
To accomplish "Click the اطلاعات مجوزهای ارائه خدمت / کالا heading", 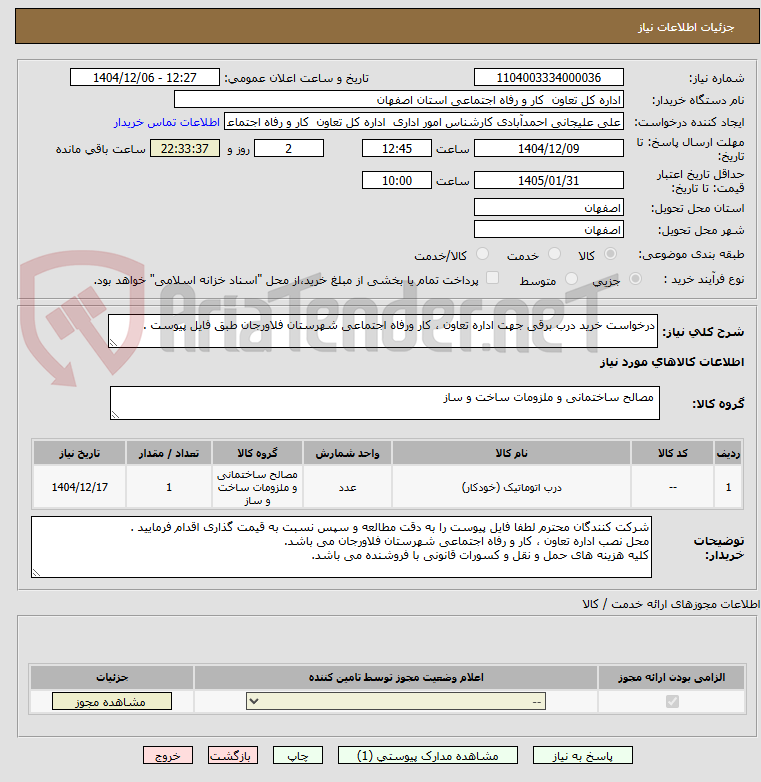I will point(671,604).
